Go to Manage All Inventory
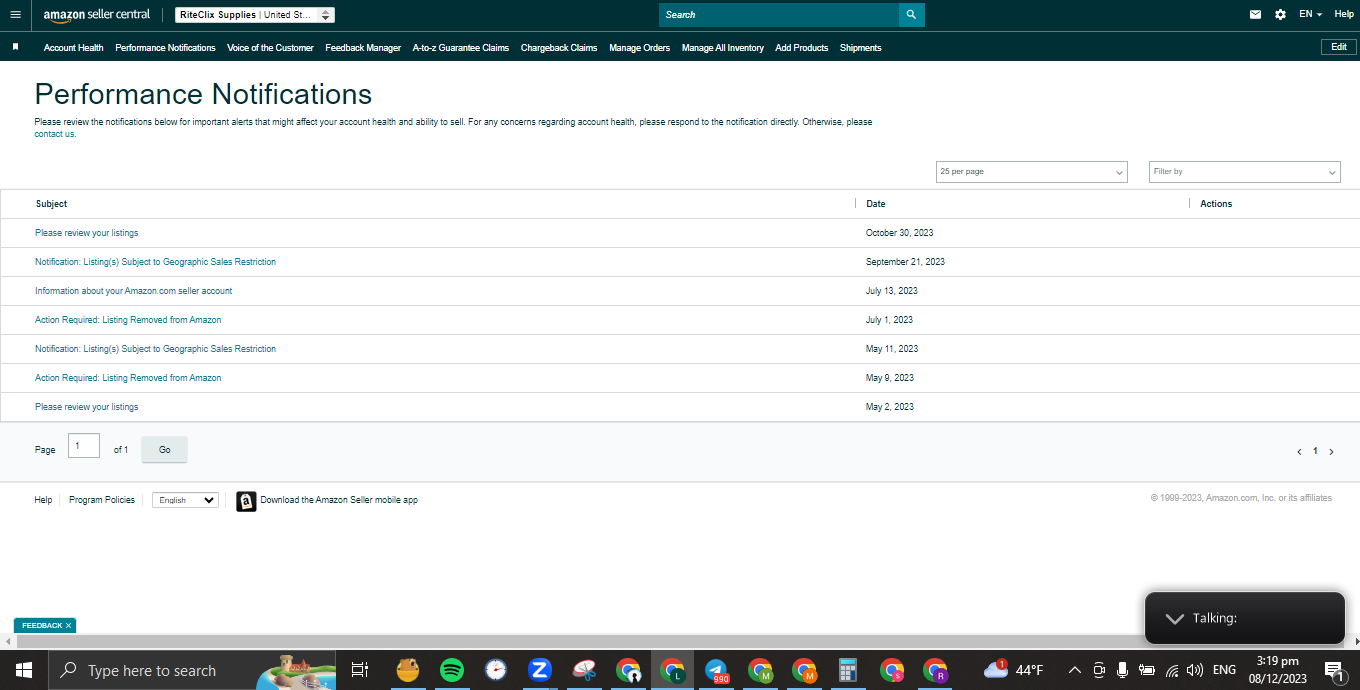Viewport: 1360px width, 690px height. click(723, 48)
